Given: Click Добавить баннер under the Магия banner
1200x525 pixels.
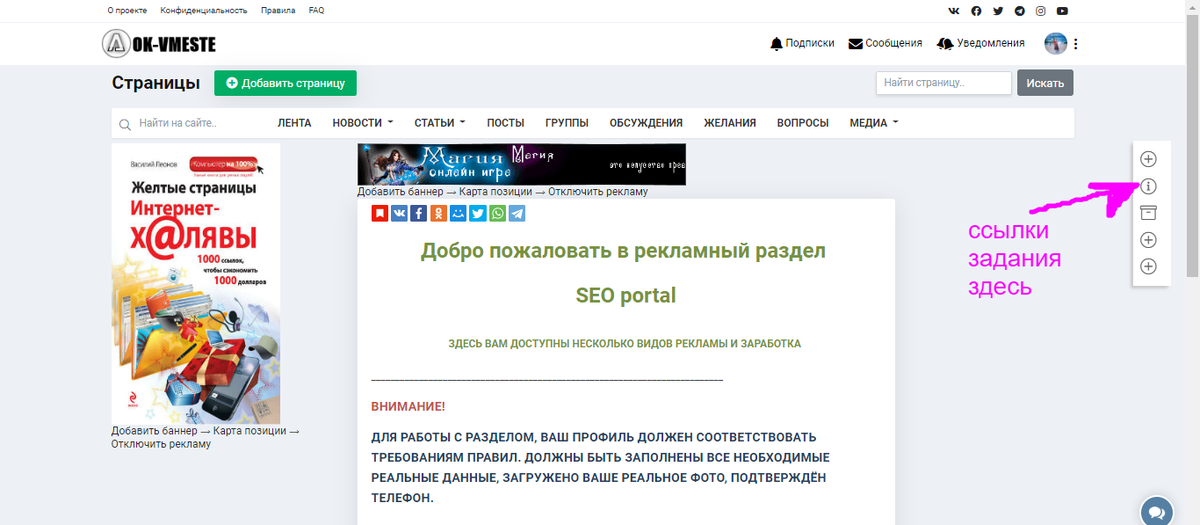Looking at the screenshot, I should click(400, 192).
